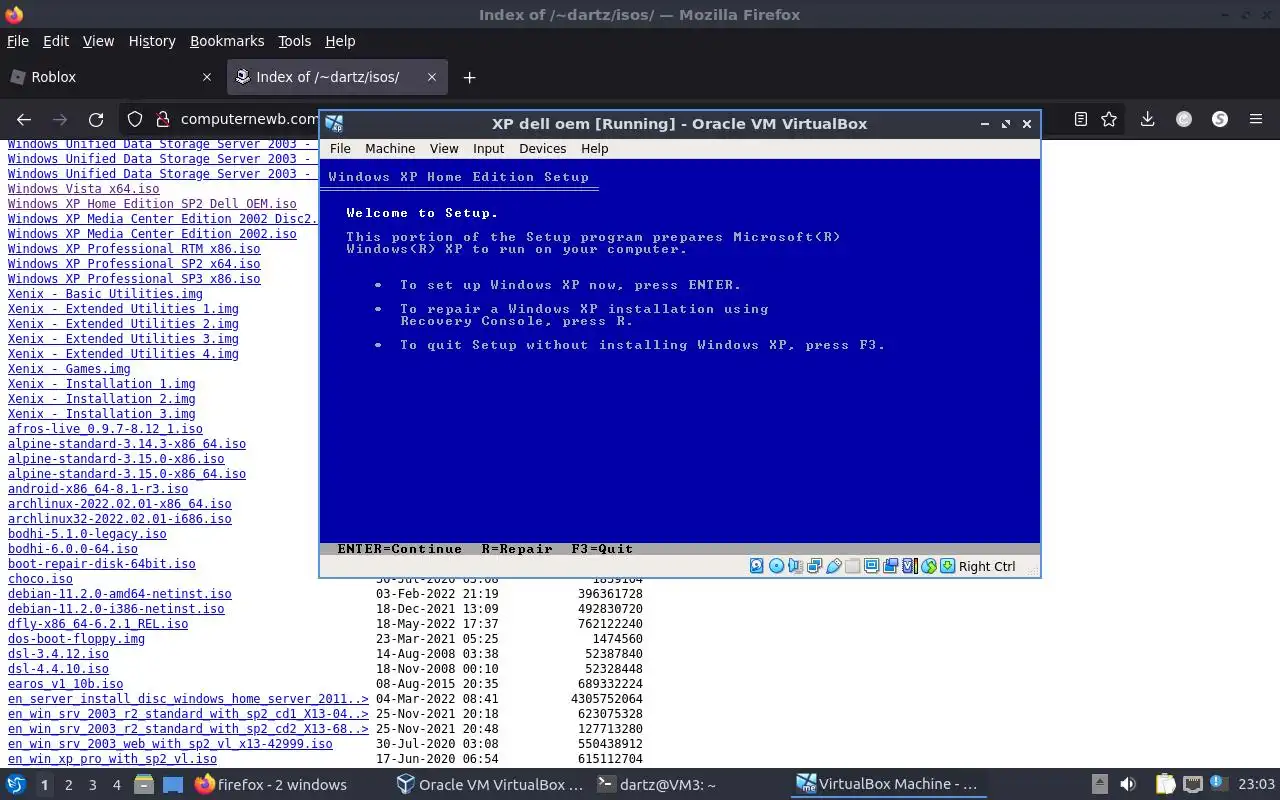Open boot-repair-disk-64bit.iso link

point(102,564)
